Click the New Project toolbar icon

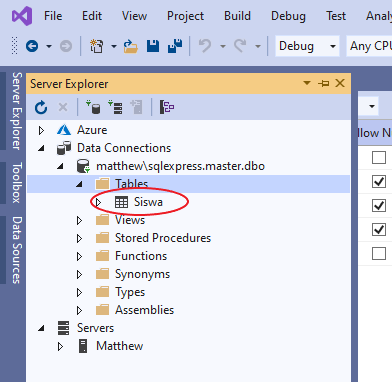pyautogui.click(x=97, y=46)
